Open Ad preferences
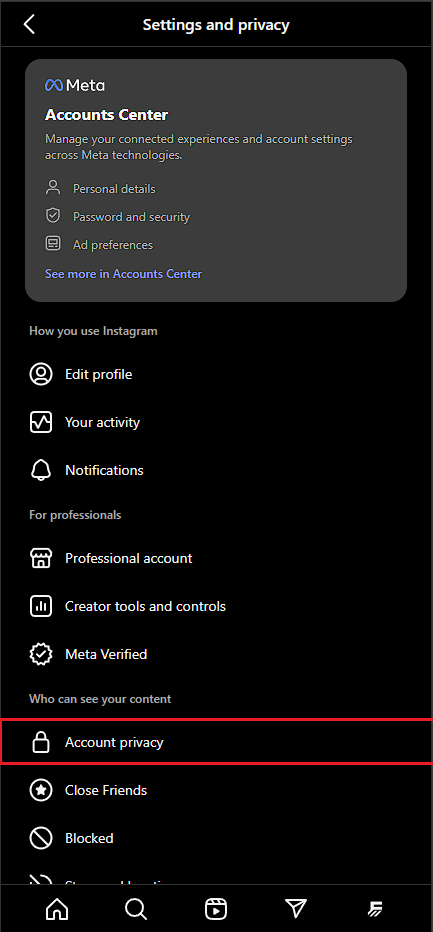This screenshot has height=932, width=433. [113, 245]
